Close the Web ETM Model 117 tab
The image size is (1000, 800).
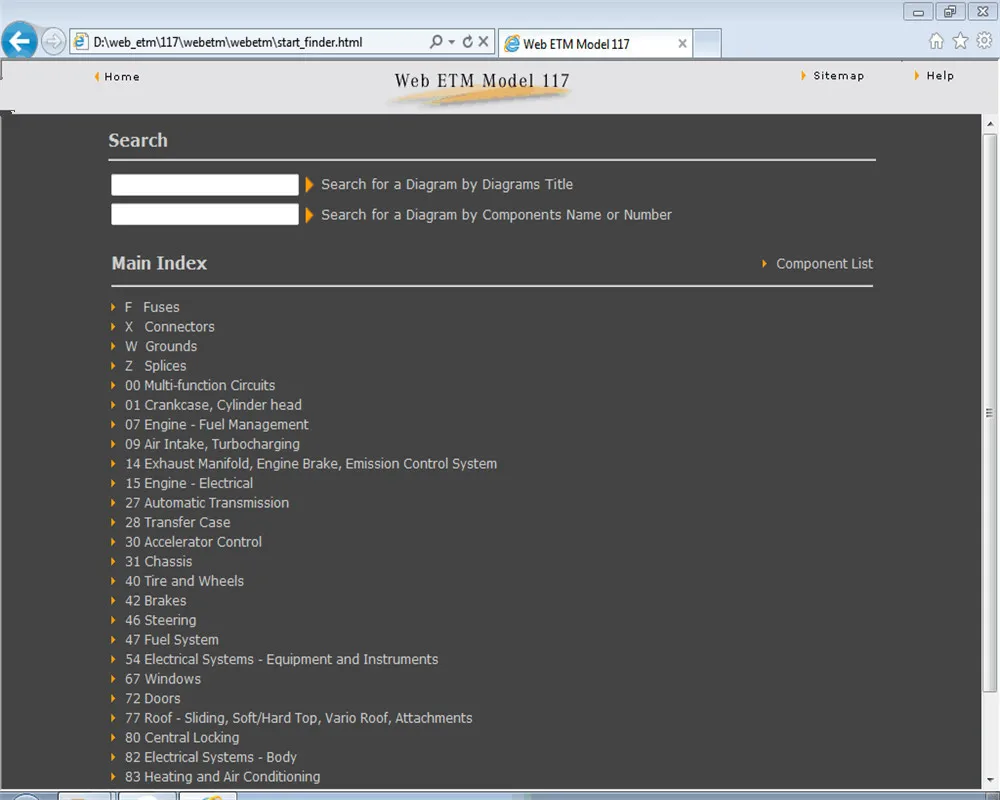tap(682, 43)
